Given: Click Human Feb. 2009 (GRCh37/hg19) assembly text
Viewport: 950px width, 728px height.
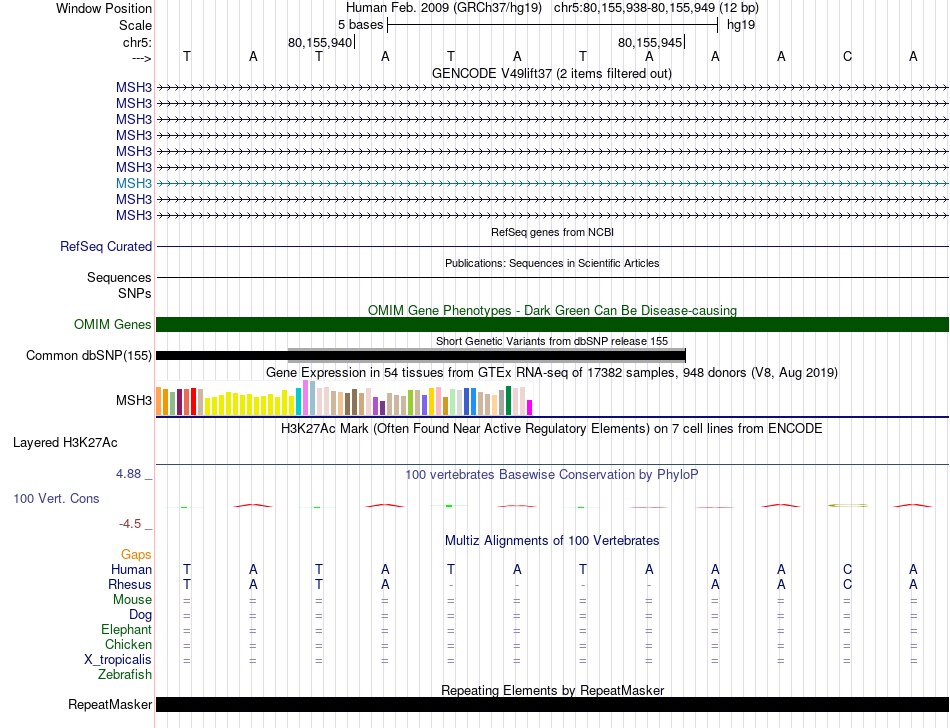Looking at the screenshot, I should 443,8.
